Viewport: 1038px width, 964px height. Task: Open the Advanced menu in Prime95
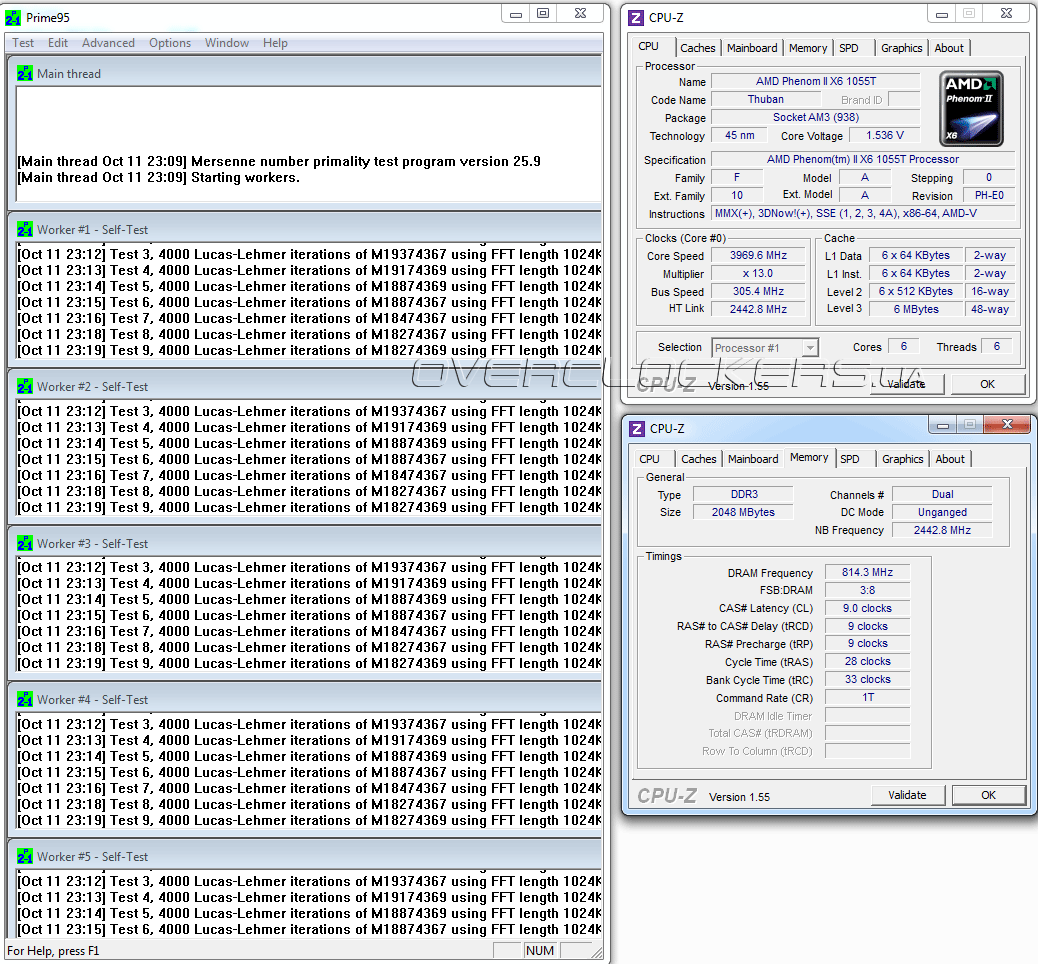[108, 43]
